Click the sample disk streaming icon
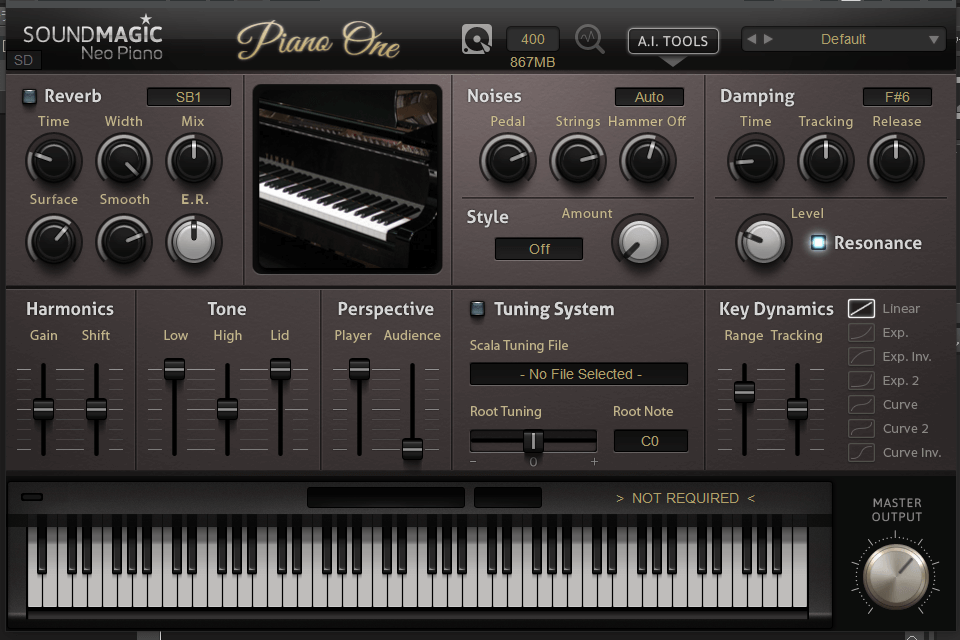The image size is (960, 640). [x=476, y=39]
